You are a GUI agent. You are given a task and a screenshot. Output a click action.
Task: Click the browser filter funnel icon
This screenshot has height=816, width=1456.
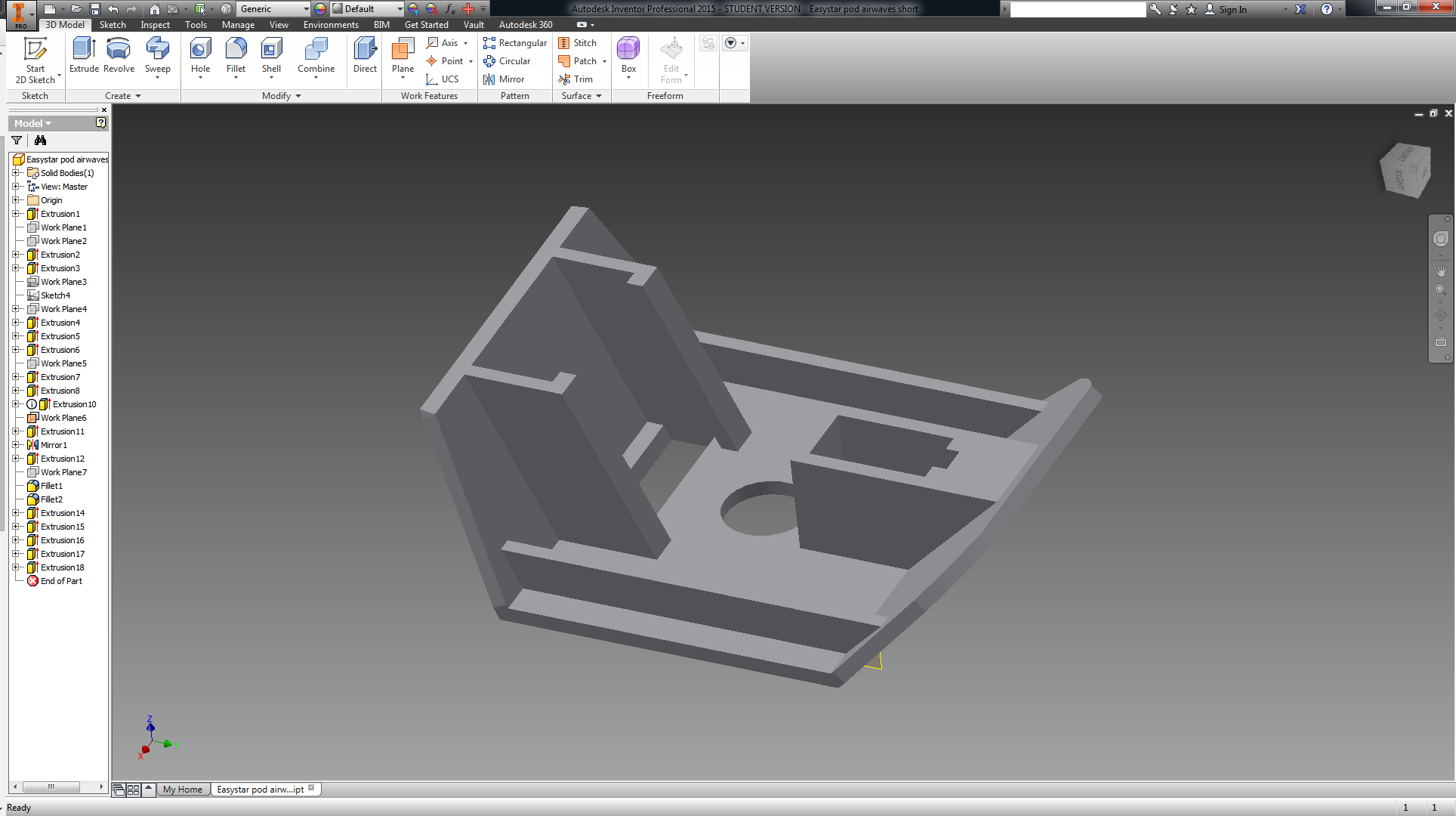click(x=17, y=141)
